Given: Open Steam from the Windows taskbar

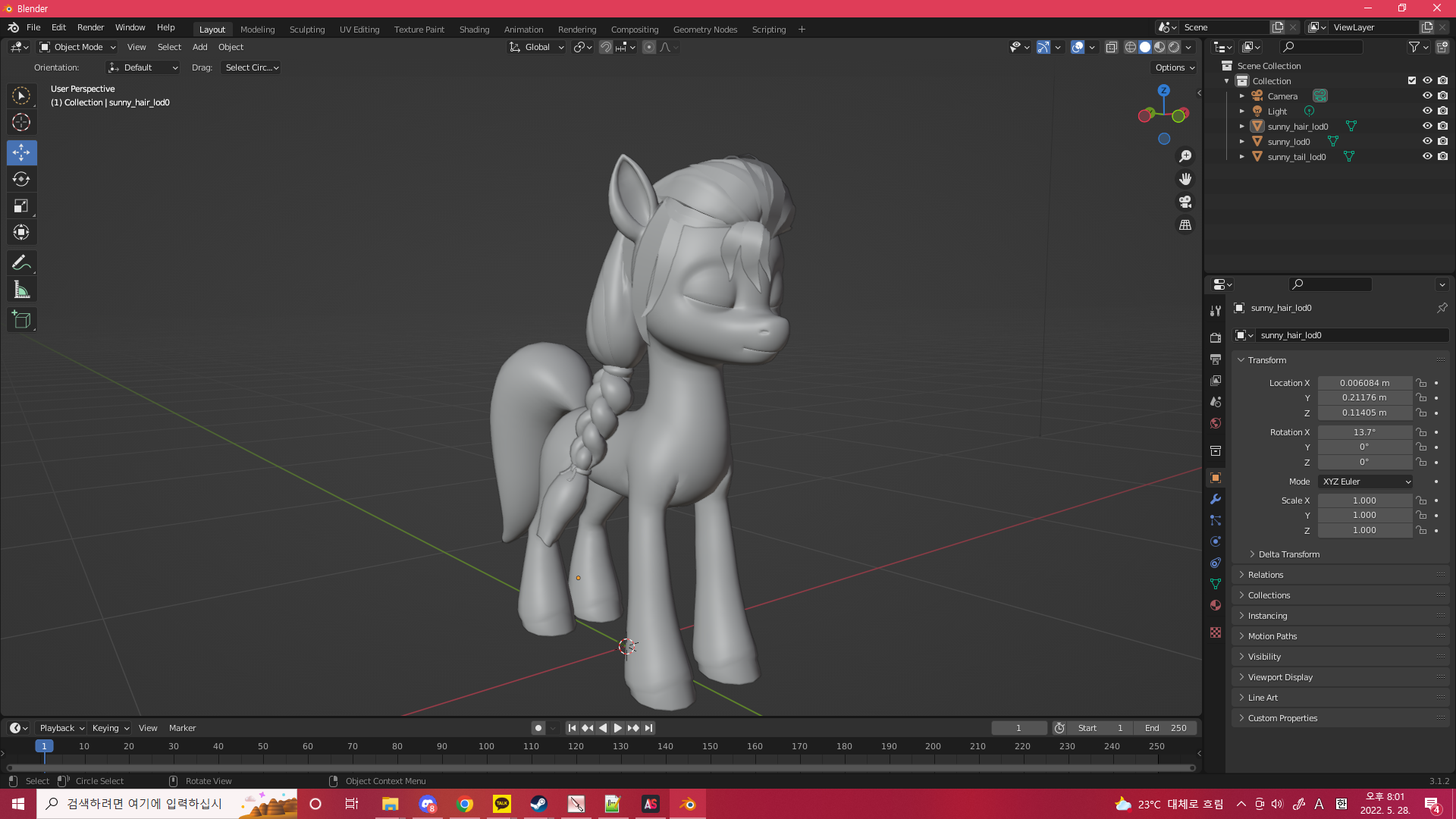Looking at the screenshot, I should 538,804.
